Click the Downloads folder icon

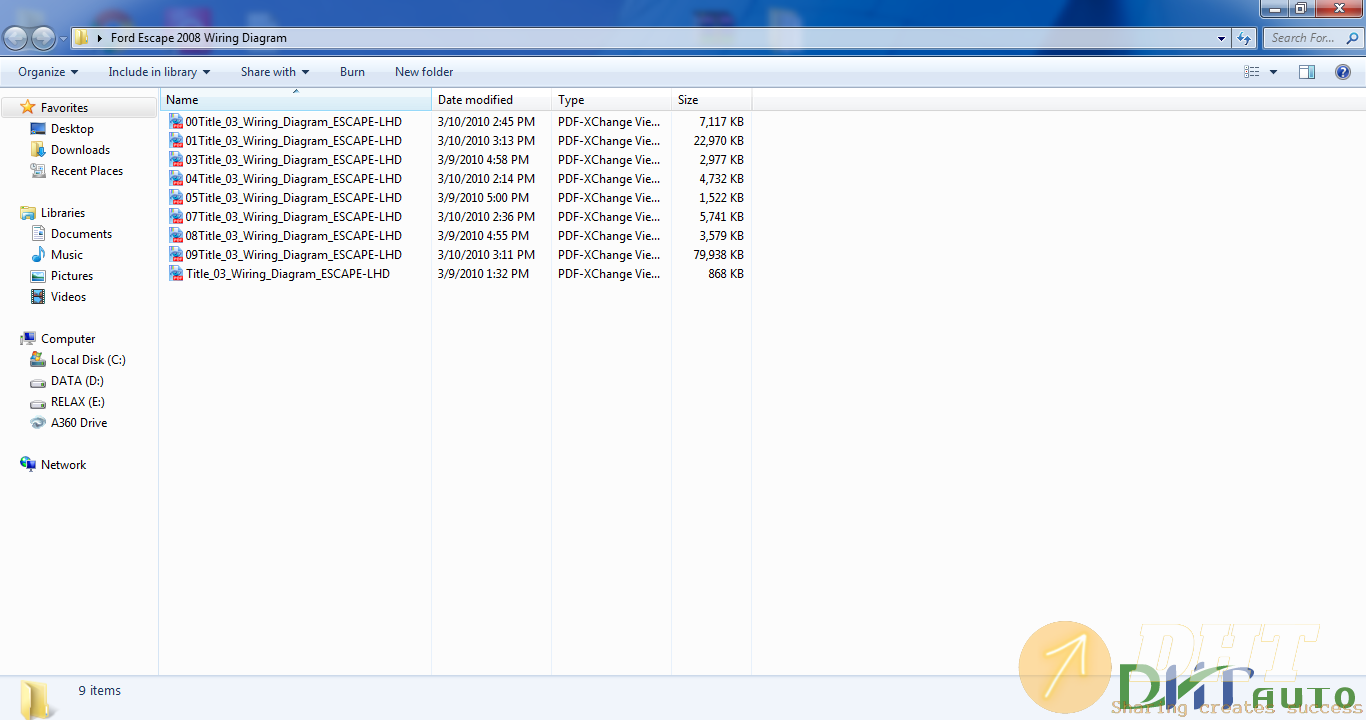click(38, 149)
